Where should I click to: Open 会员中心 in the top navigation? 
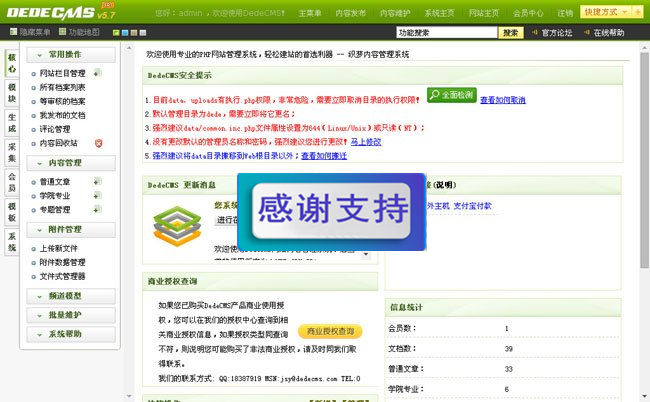(x=528, y=13)
